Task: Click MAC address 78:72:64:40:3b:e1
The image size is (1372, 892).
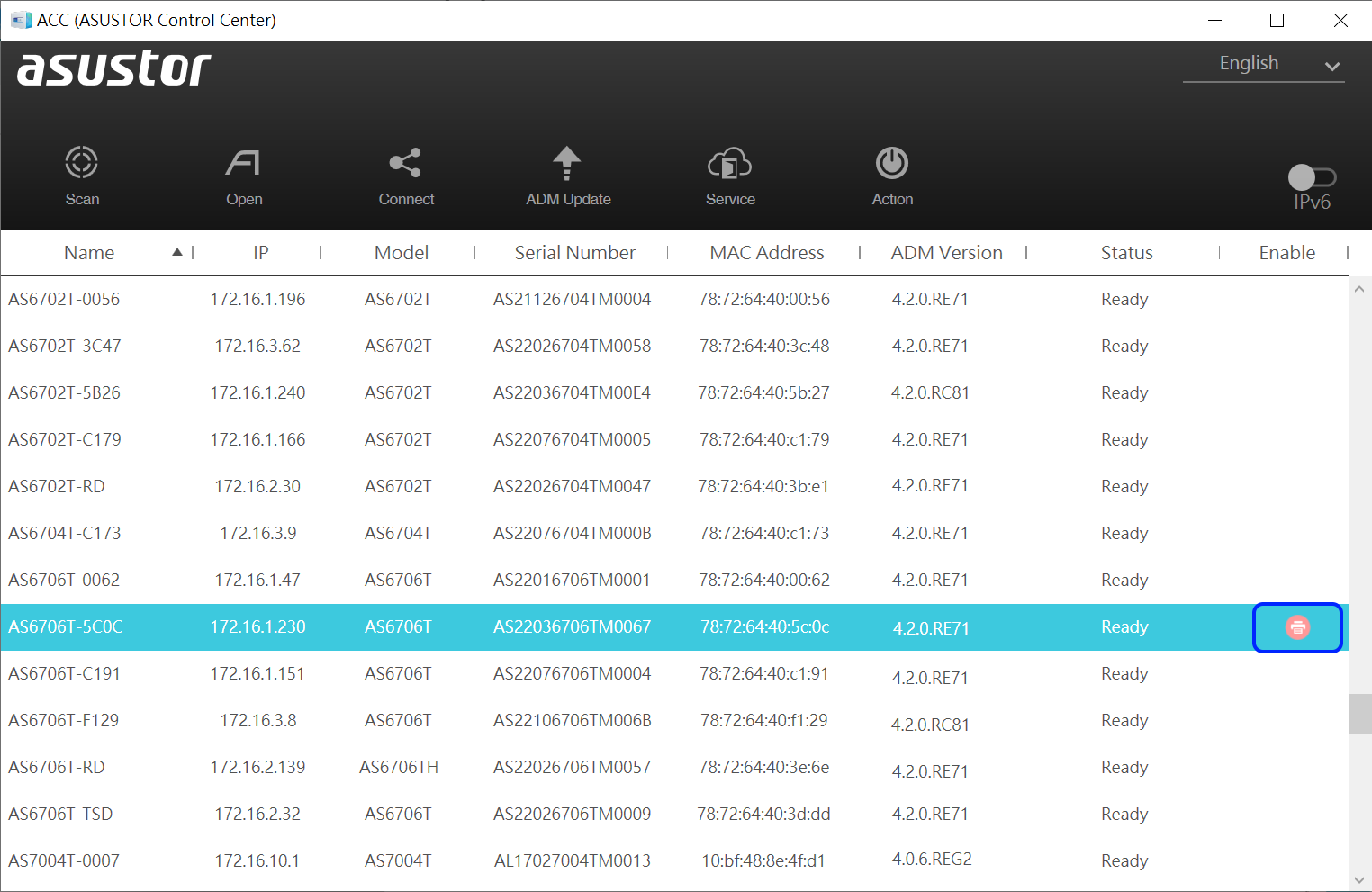Action: coord(763,487)
